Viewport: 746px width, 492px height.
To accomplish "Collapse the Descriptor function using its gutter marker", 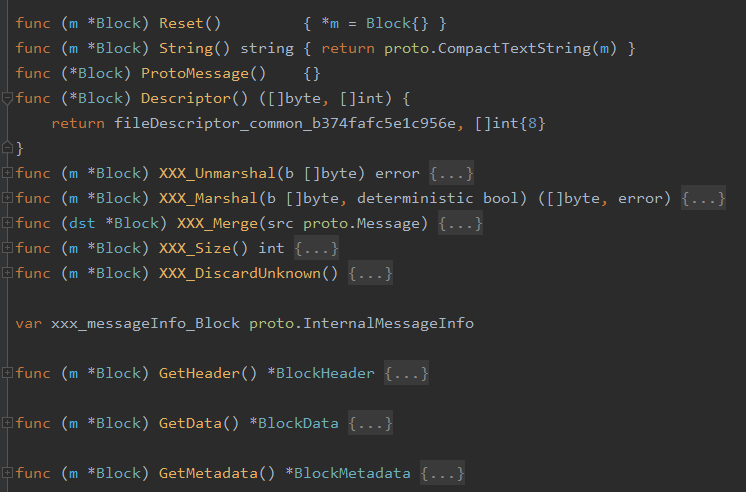I will click(x=8, y=98).
